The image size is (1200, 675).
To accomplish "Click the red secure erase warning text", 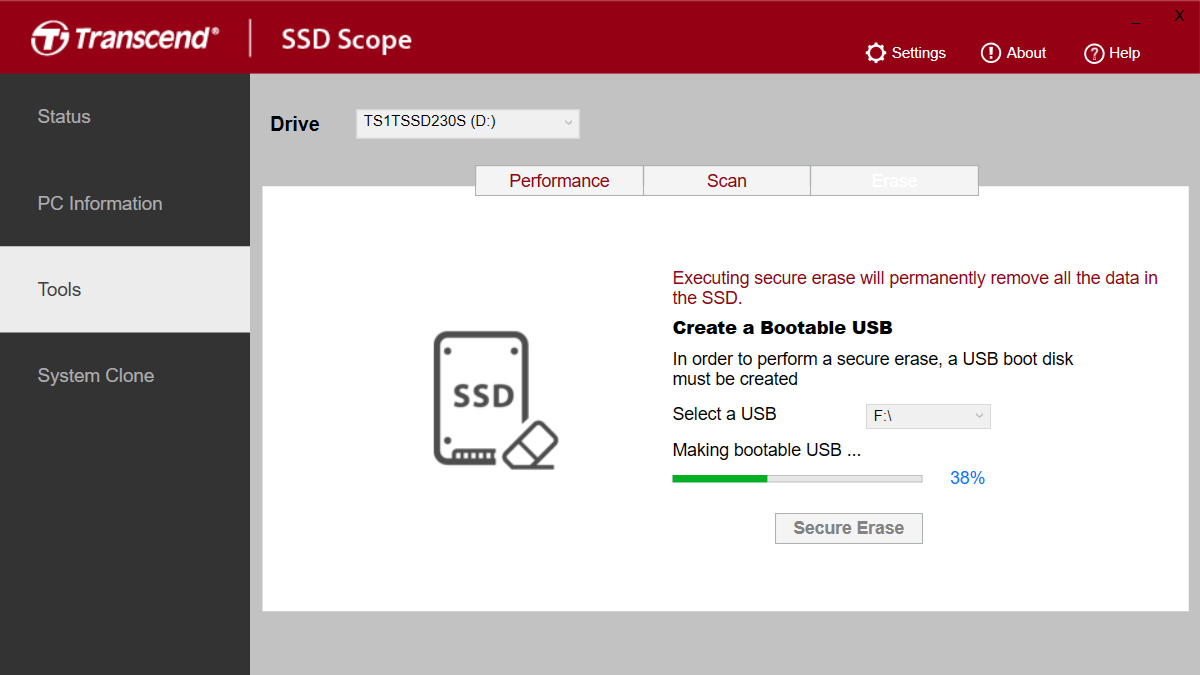I will [915, 288].
